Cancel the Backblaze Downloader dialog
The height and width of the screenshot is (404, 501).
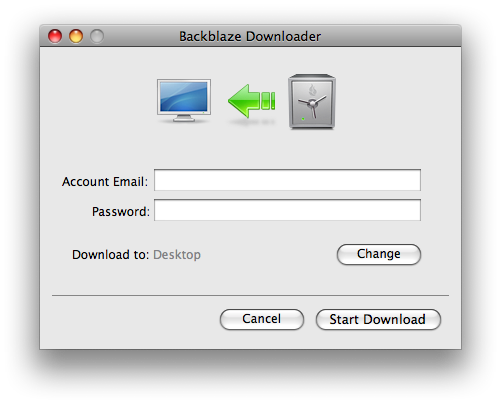point(262,319)
